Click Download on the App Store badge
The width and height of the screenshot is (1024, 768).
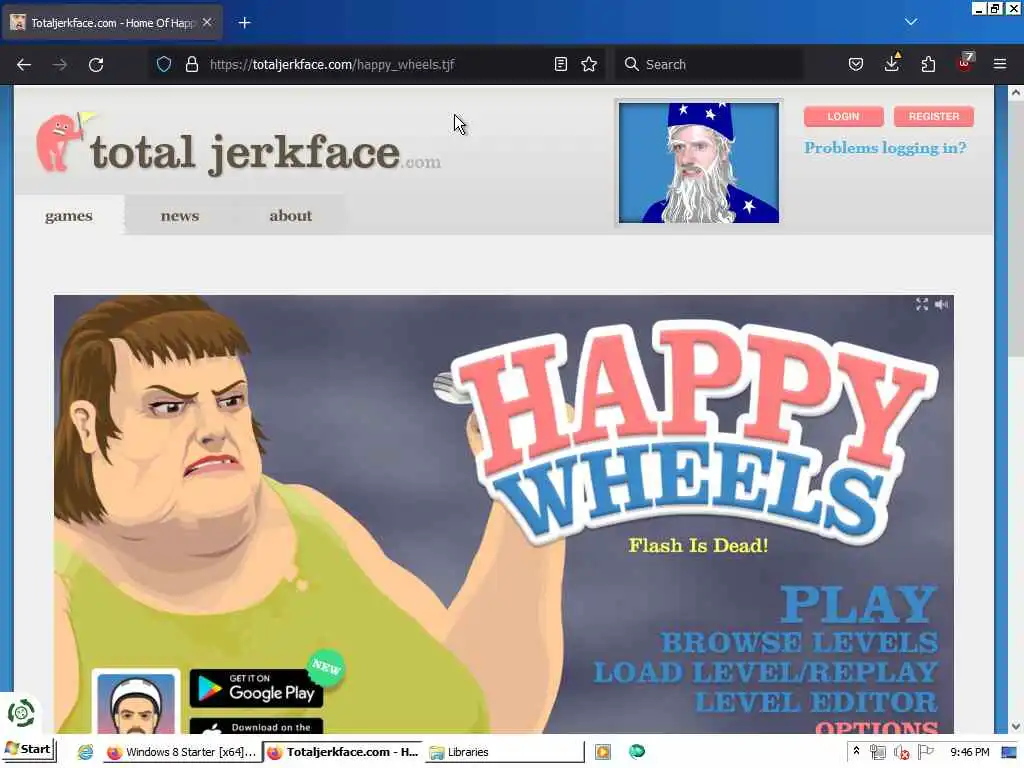[x=256, y=726]
